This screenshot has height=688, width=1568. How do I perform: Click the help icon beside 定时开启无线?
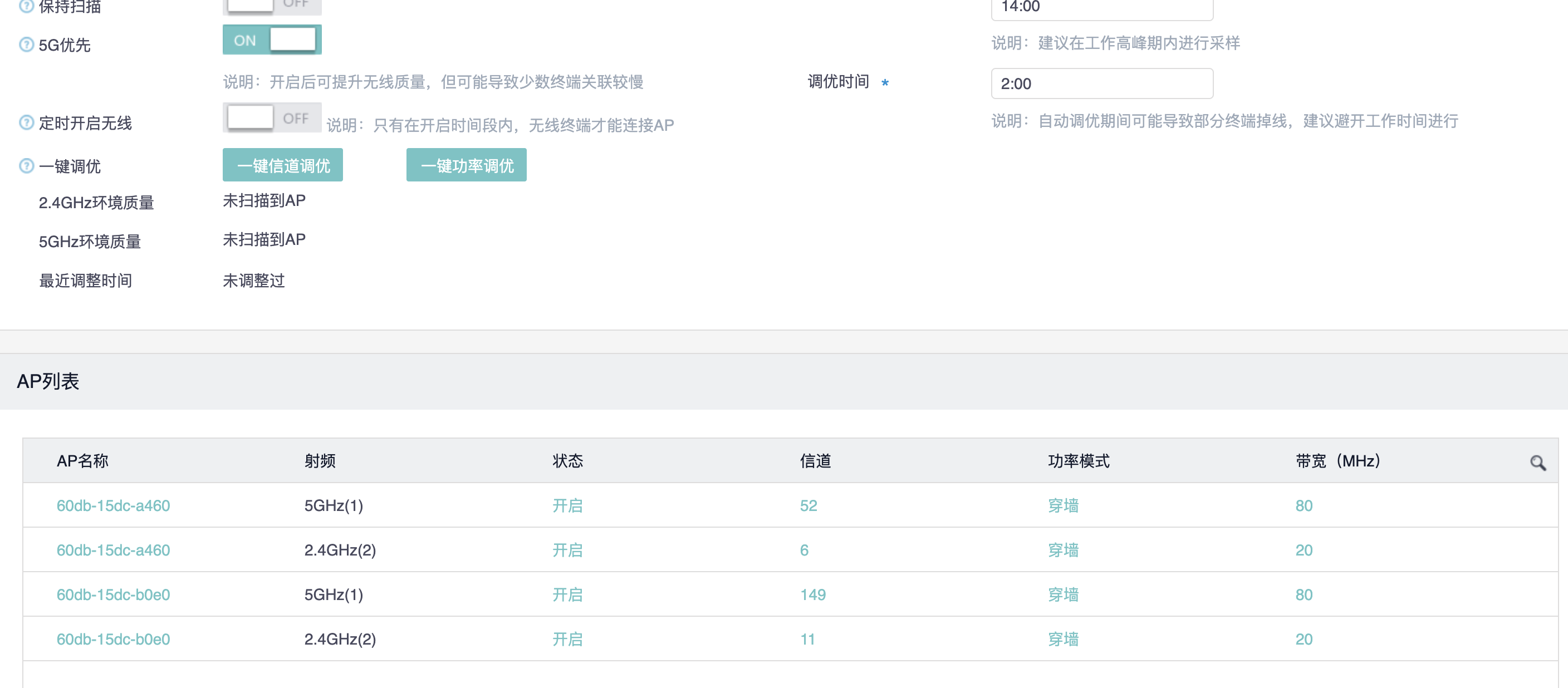pos(26,122)
